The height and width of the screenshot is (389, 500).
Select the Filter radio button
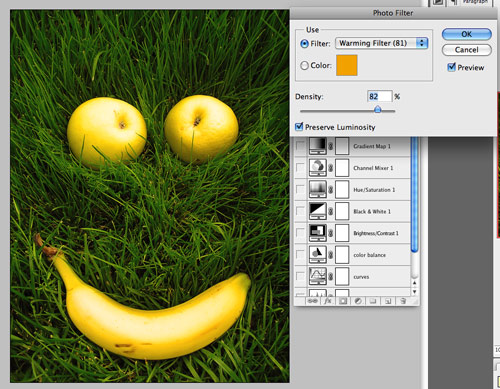click(x=304, y=44)
